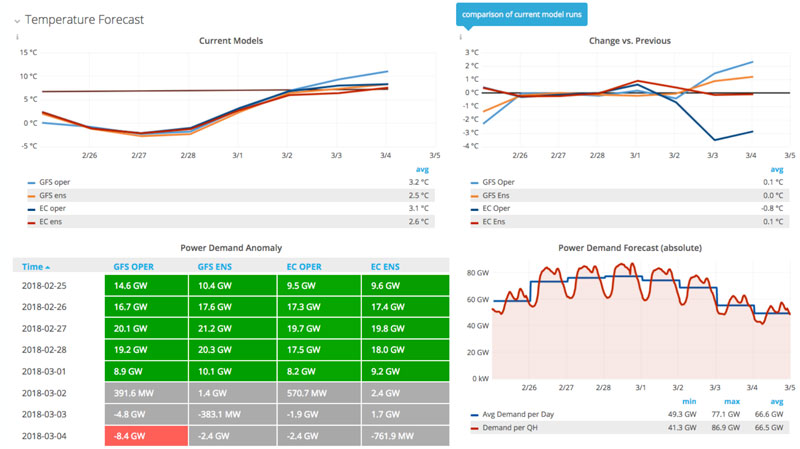The image size is (800, 449).
Task: Collapse the Temperature Forecast row chevron
Action: (x=17, y=21)
